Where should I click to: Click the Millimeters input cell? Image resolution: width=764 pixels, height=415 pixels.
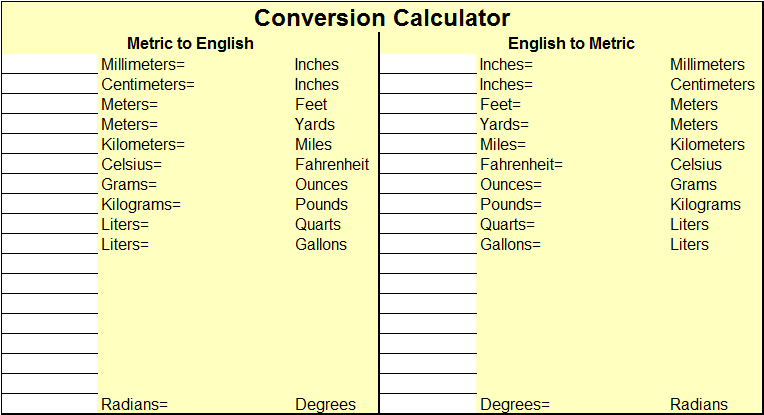tap(50, 64)
